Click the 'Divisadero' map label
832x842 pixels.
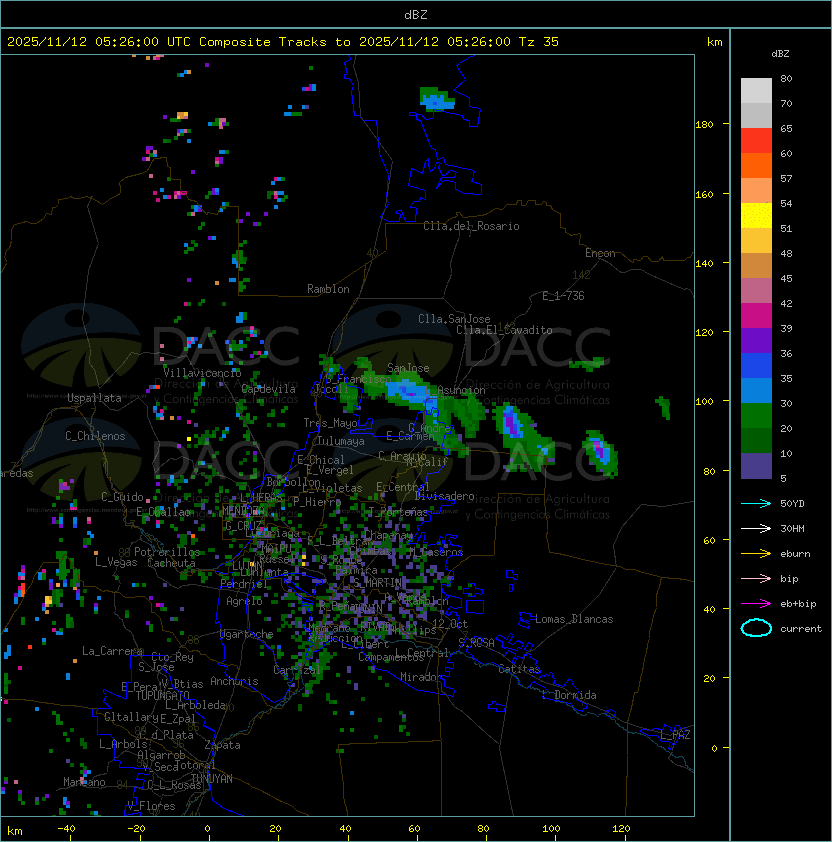[x=445, y=496]
